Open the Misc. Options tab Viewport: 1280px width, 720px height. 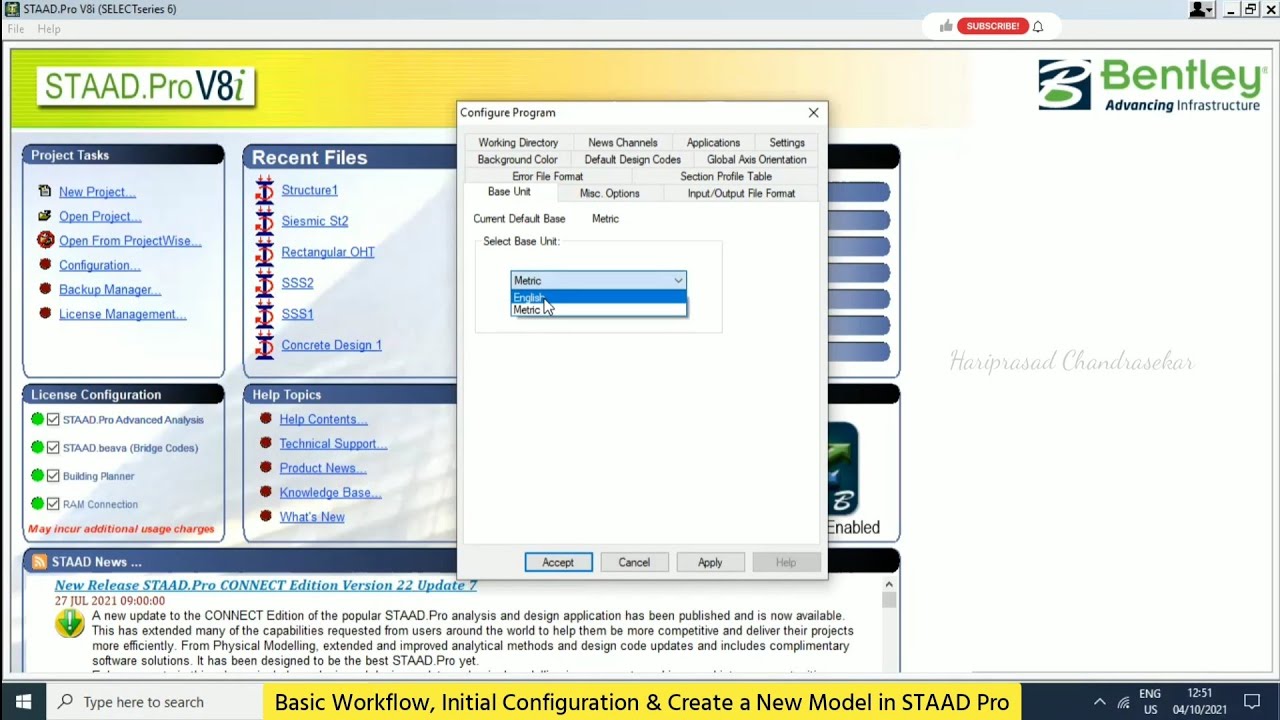609,194
